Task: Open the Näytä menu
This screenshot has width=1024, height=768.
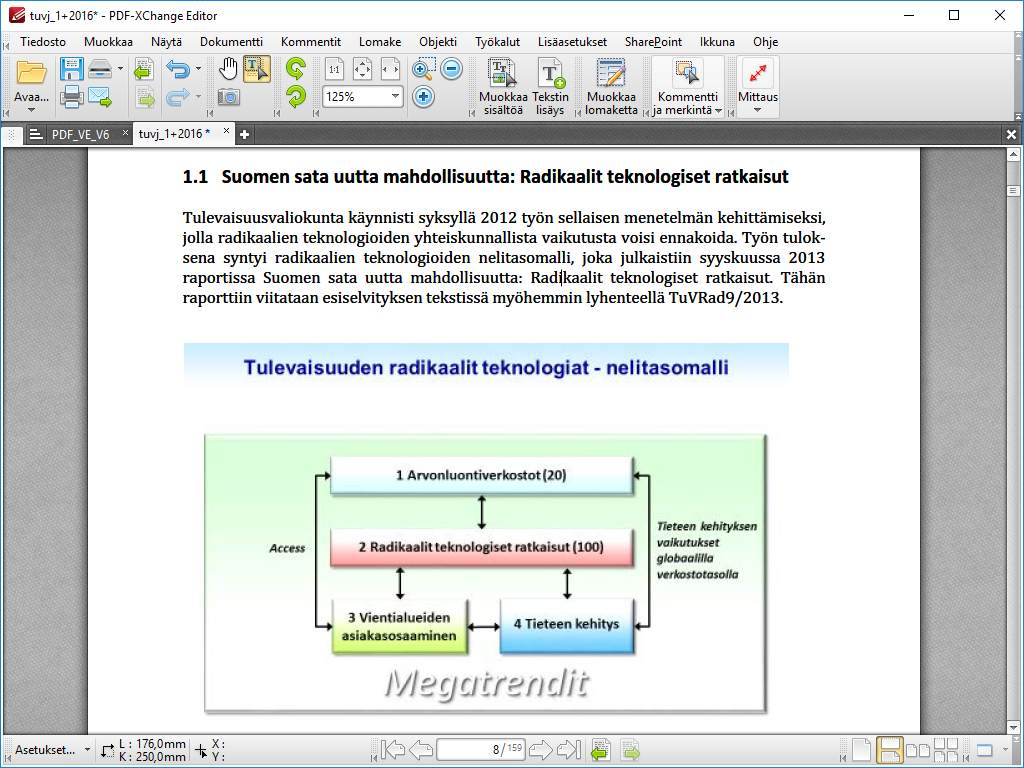Action: (167, 42)
